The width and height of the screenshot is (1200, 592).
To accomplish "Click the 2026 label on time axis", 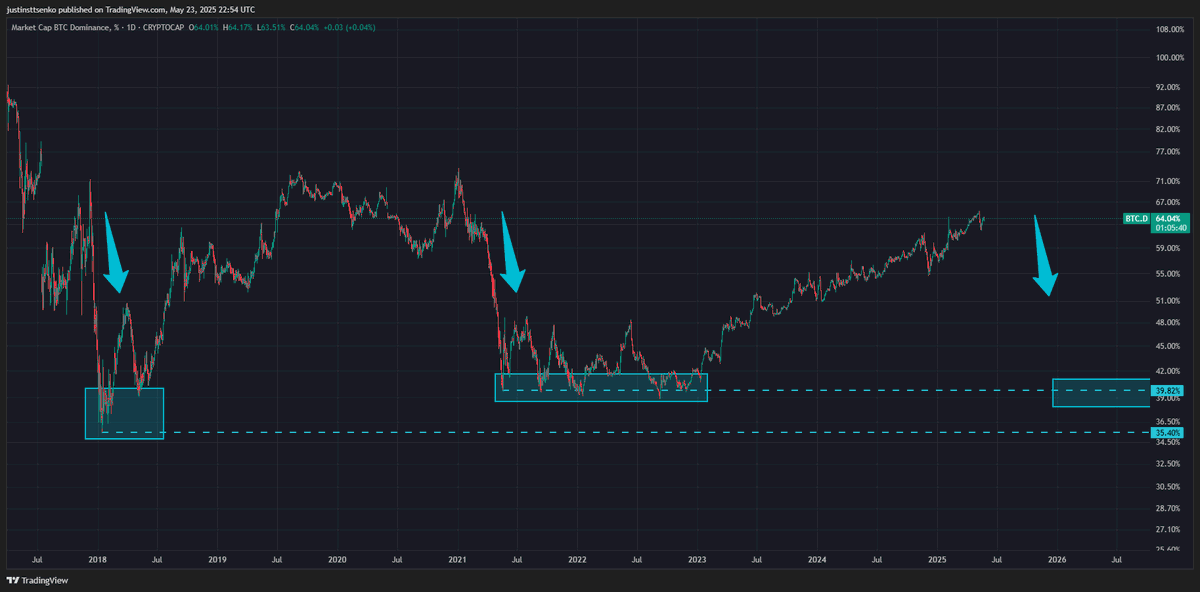I will (x=1057, y=560).
